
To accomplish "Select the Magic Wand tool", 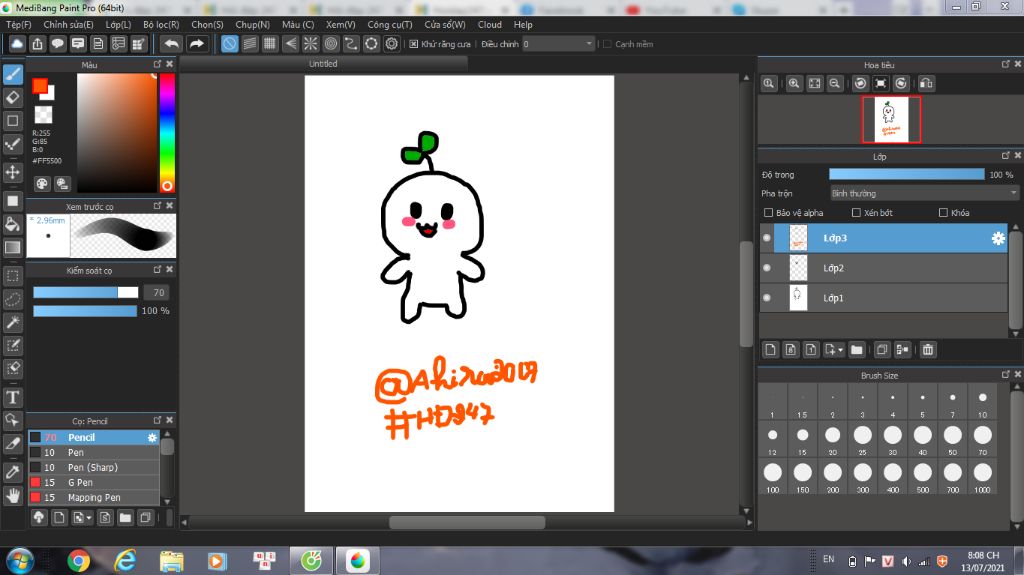I will pyautogui.click(x=12, y=322).
